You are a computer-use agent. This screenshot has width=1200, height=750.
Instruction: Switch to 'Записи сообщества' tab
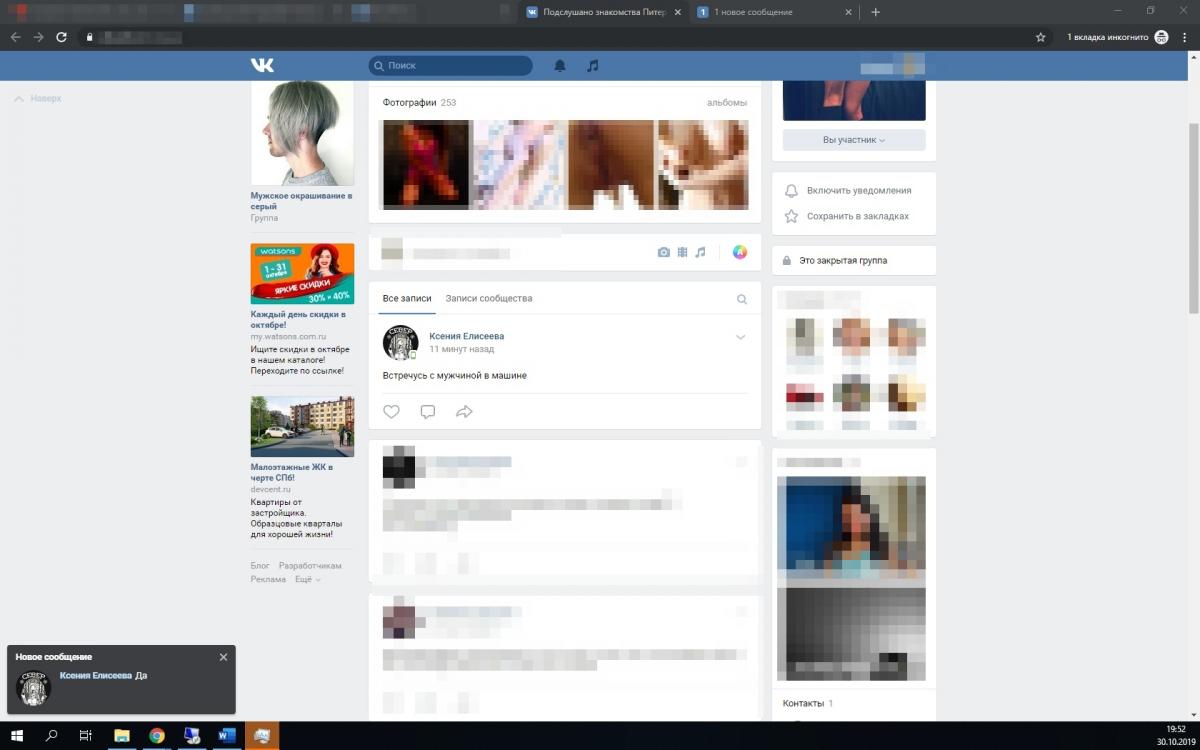pyautogui.click(x=489, y=298)
